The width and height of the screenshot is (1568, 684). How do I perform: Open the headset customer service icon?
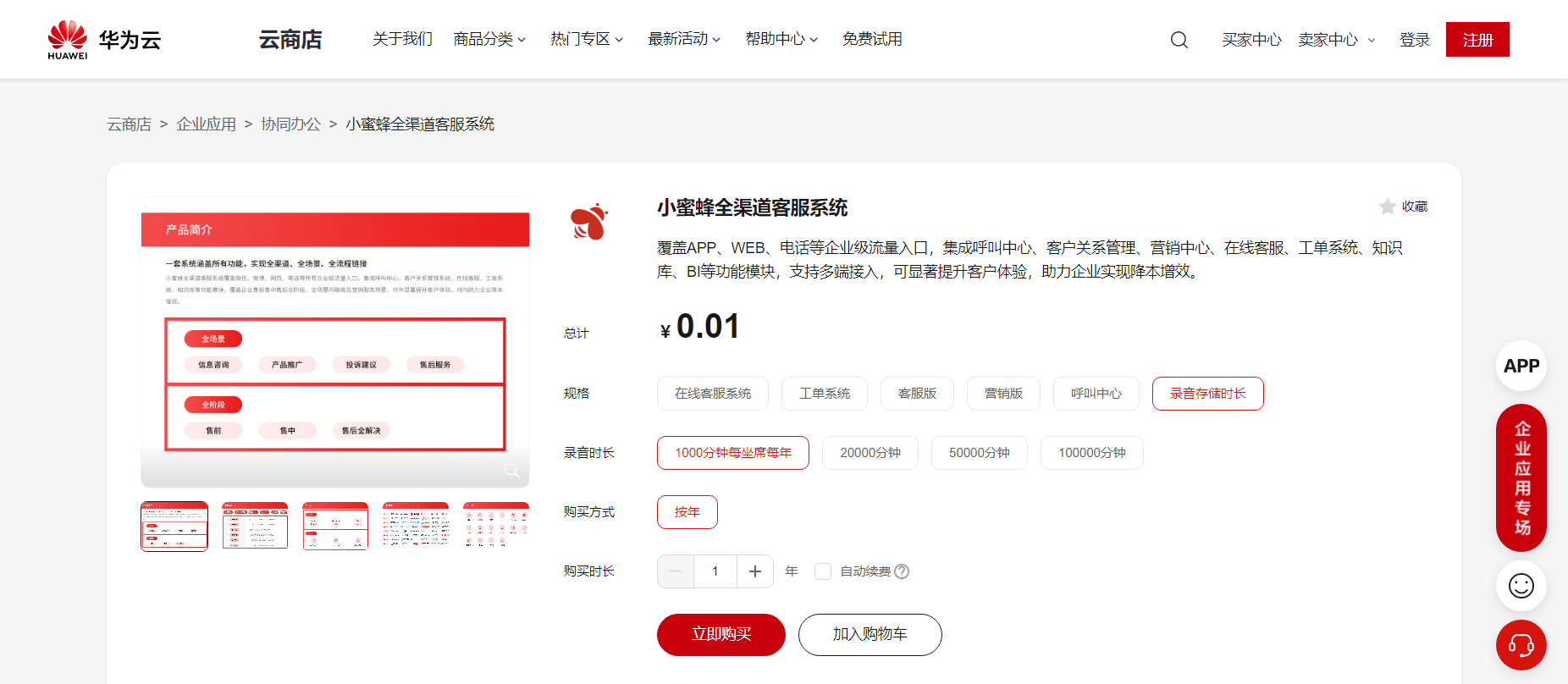[1521, 645]
